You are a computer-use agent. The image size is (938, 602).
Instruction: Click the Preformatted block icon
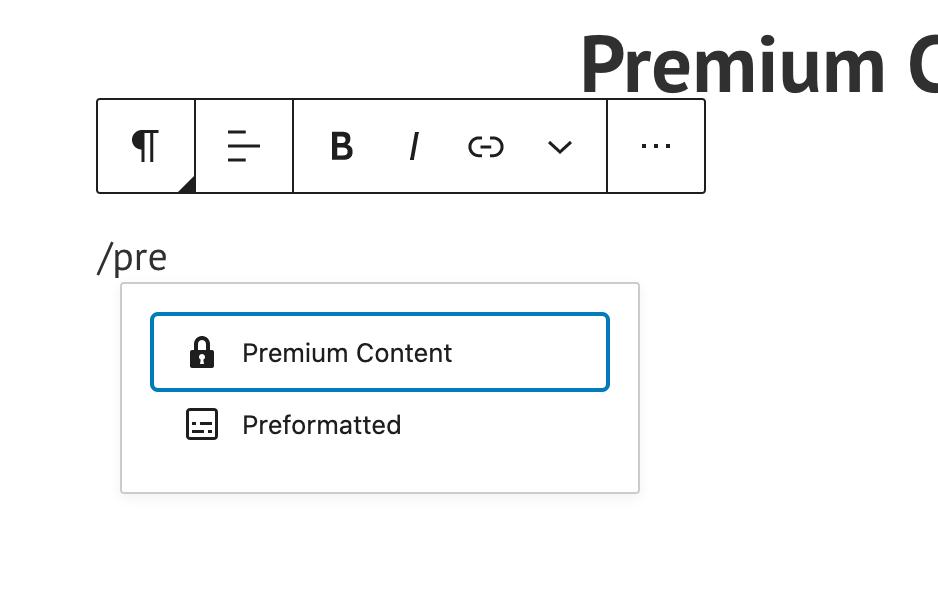[202, 425]
